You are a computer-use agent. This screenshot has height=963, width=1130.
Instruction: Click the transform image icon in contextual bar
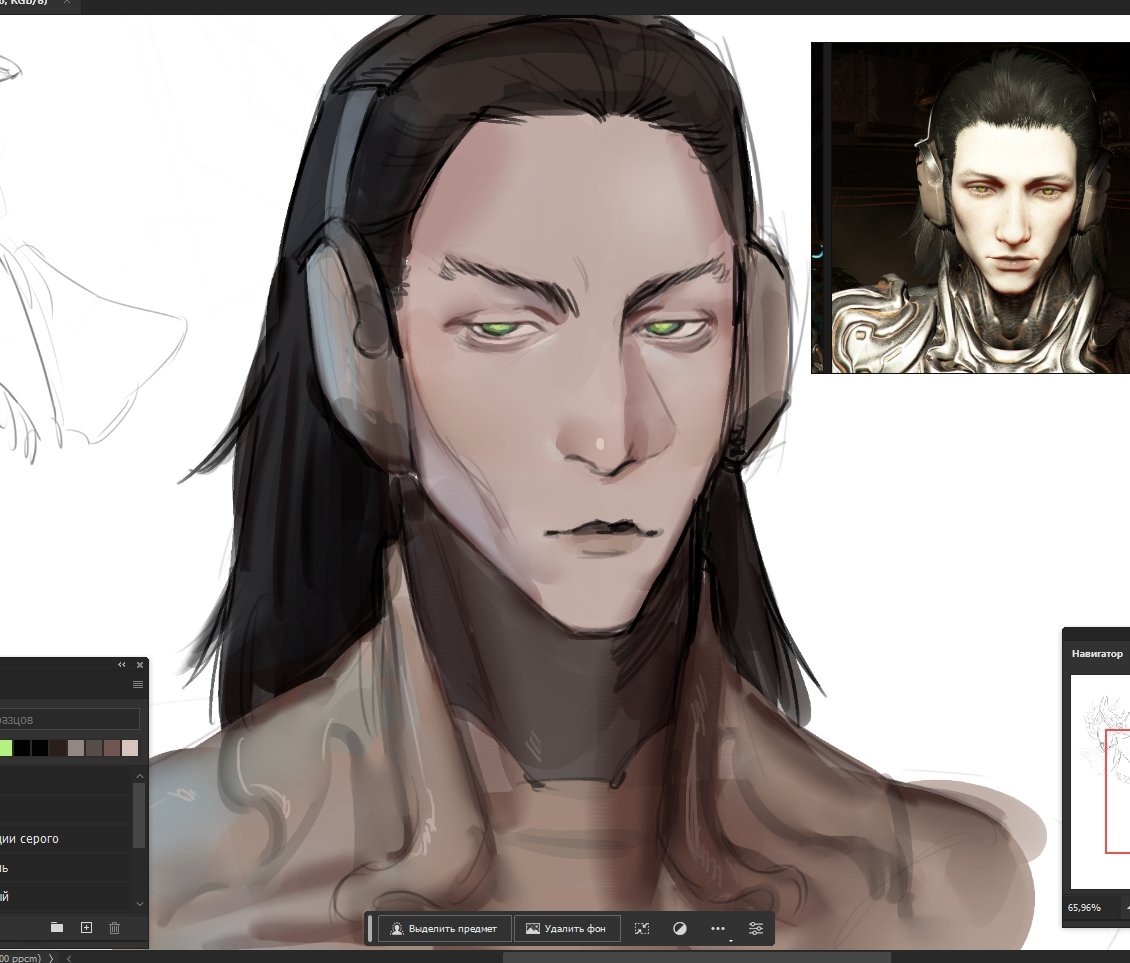tap(641, 928)
